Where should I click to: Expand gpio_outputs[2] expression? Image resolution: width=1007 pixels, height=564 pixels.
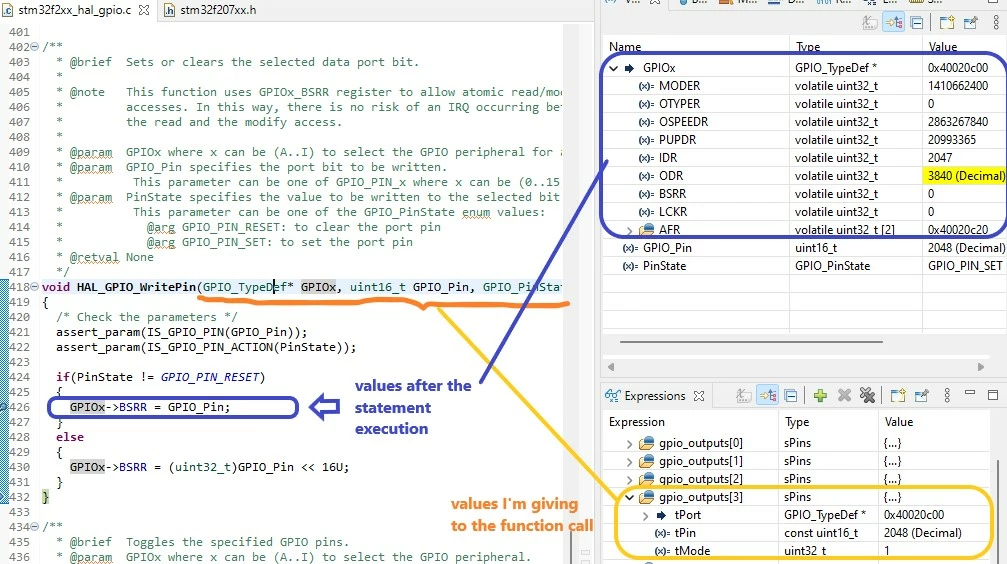(629, 479)
